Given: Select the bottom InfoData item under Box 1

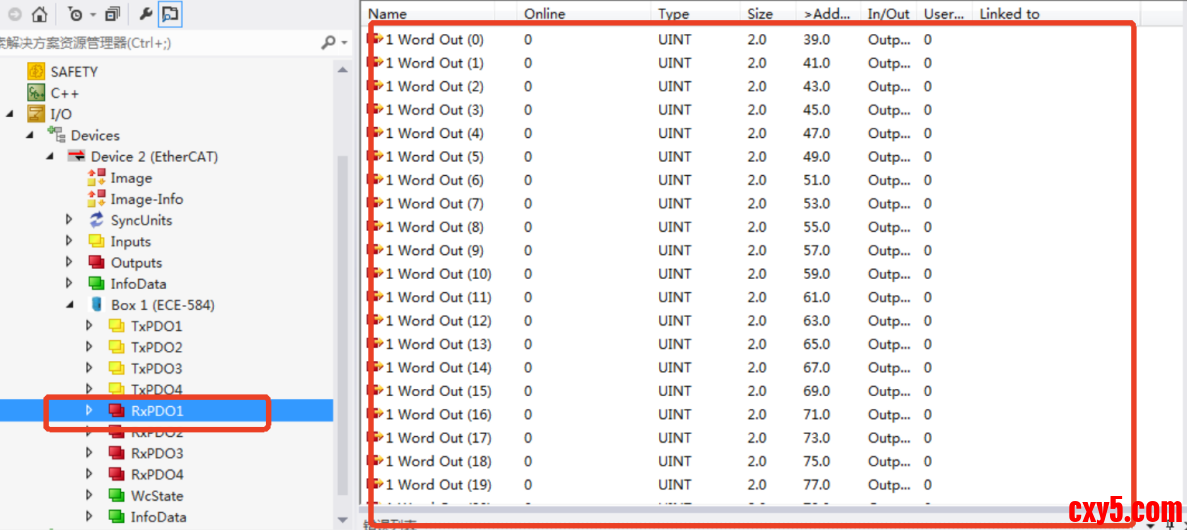Looking at the screenshot, I should tap(158, 516).
